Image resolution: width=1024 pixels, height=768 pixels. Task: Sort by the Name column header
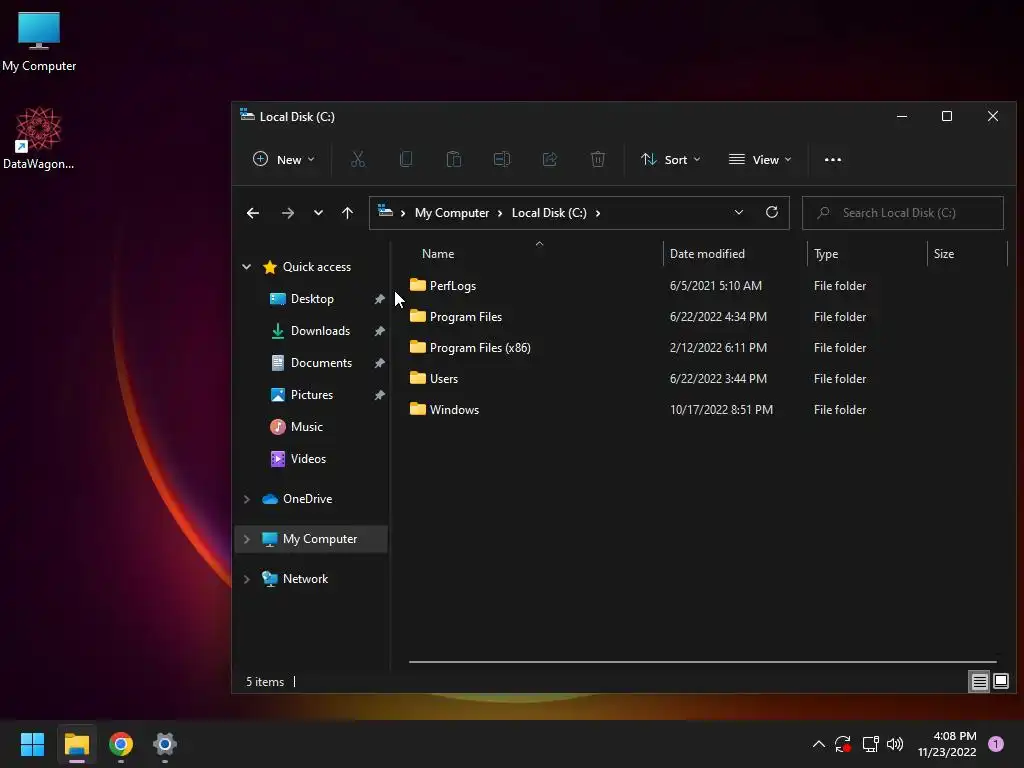pos(438,253)
